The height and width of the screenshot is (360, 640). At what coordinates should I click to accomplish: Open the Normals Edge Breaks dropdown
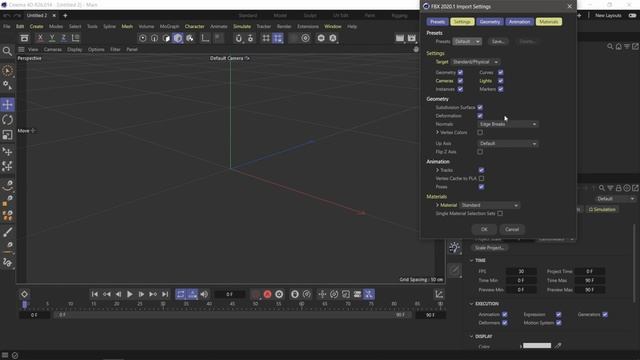pyautogui.click(x=508, y=124)
